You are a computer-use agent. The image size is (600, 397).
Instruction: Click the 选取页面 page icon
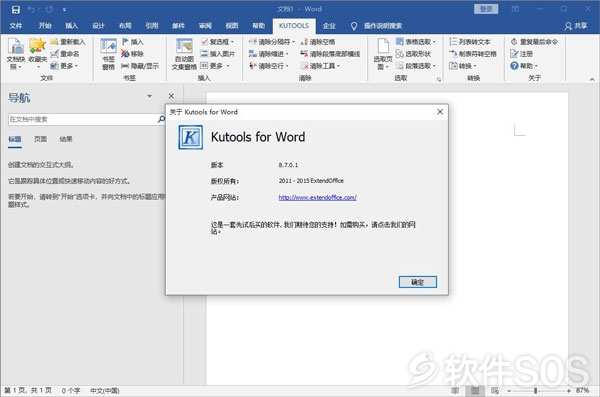(x=383, y=54)
